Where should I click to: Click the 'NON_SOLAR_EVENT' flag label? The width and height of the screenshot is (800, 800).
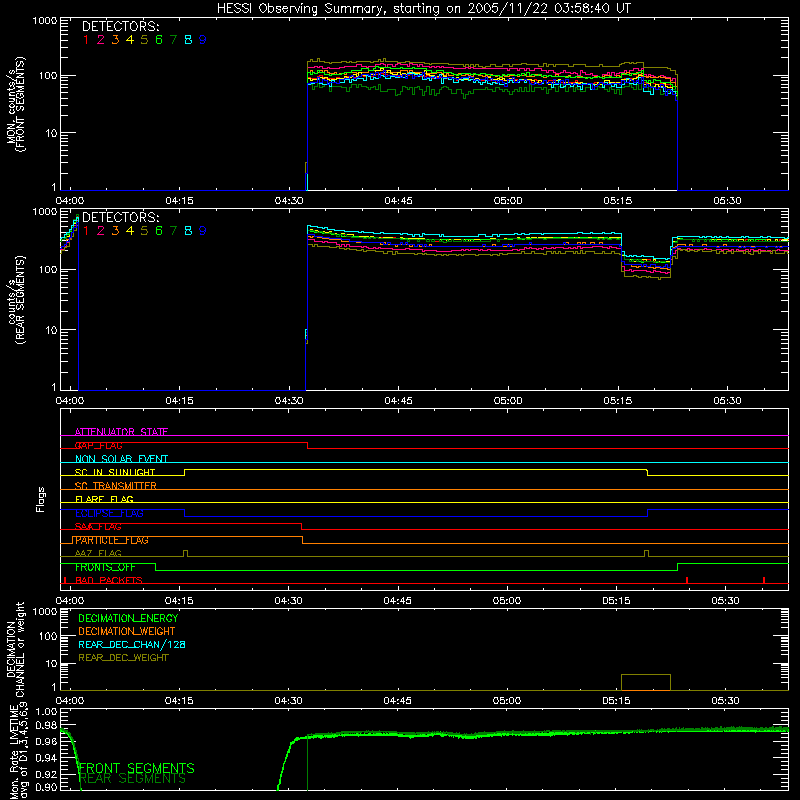(121, 459)
